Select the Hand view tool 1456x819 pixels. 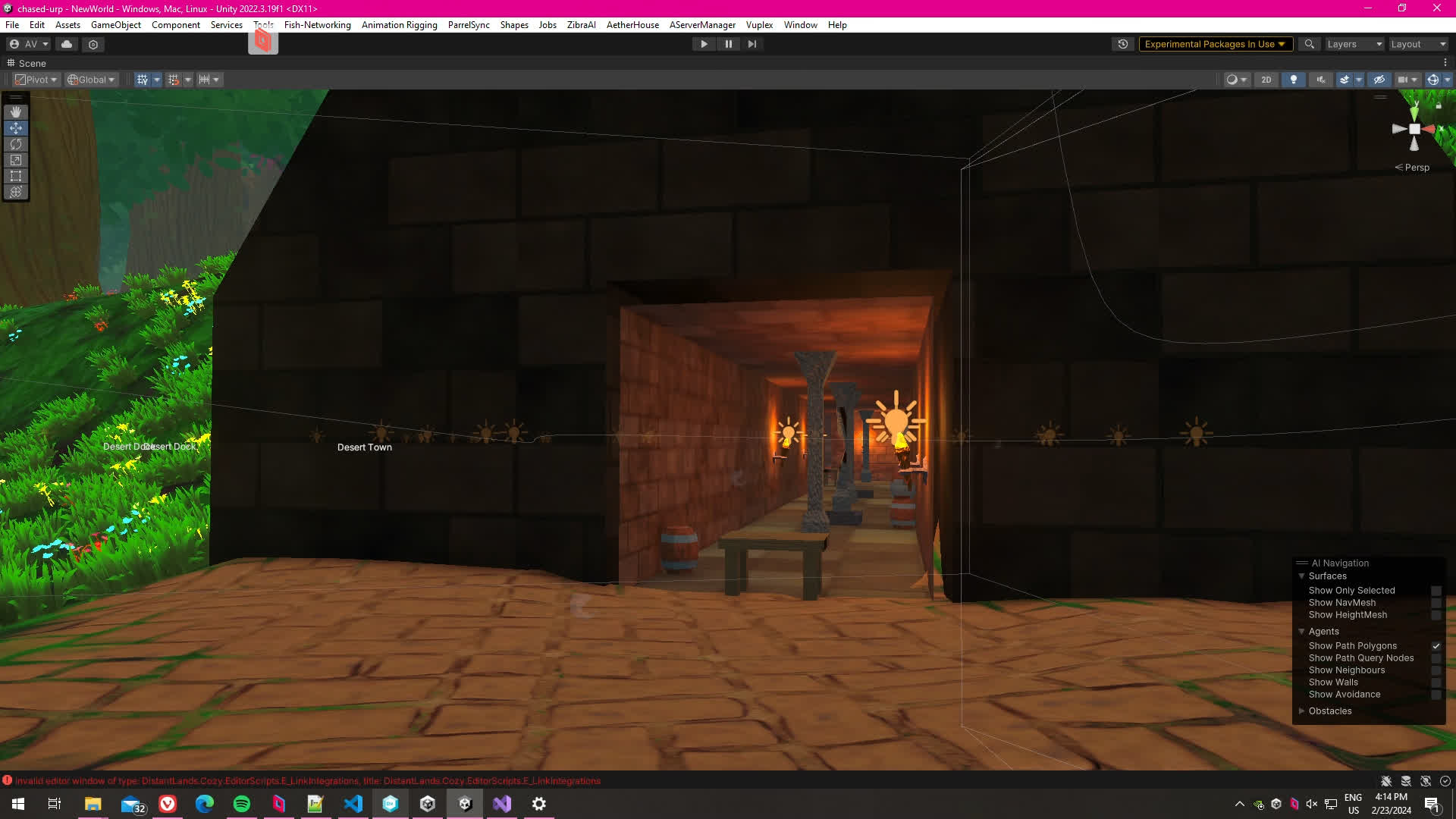(x=15, y=112)
